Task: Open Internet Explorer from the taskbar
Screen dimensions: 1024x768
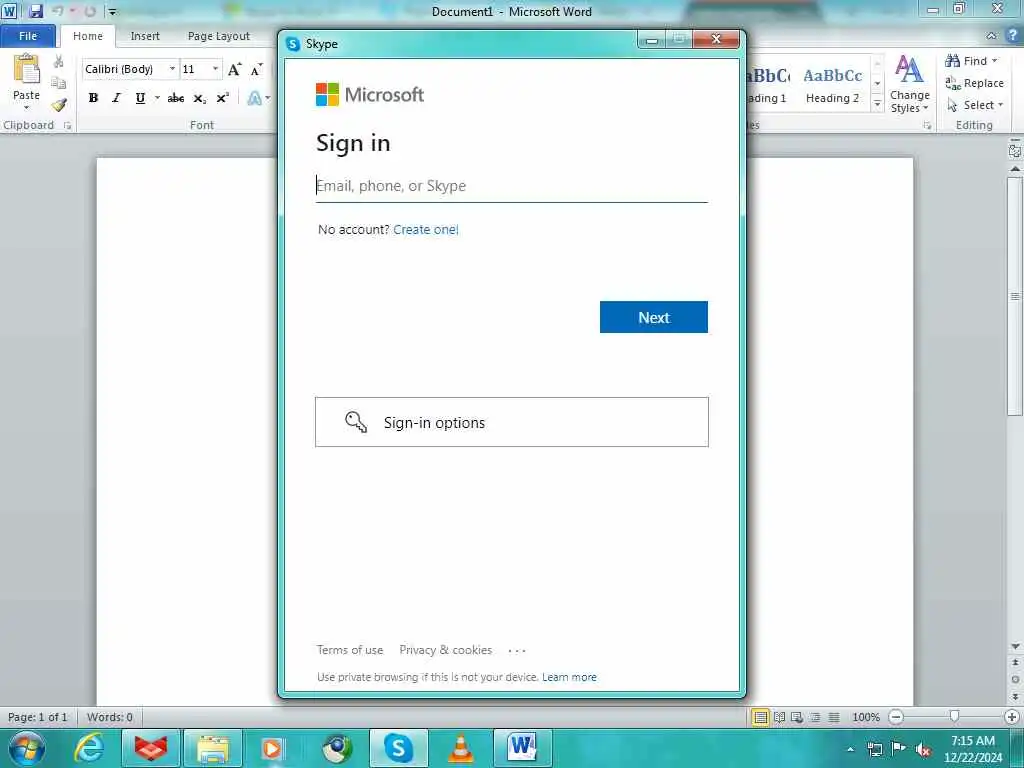Action: pos(88,748)
